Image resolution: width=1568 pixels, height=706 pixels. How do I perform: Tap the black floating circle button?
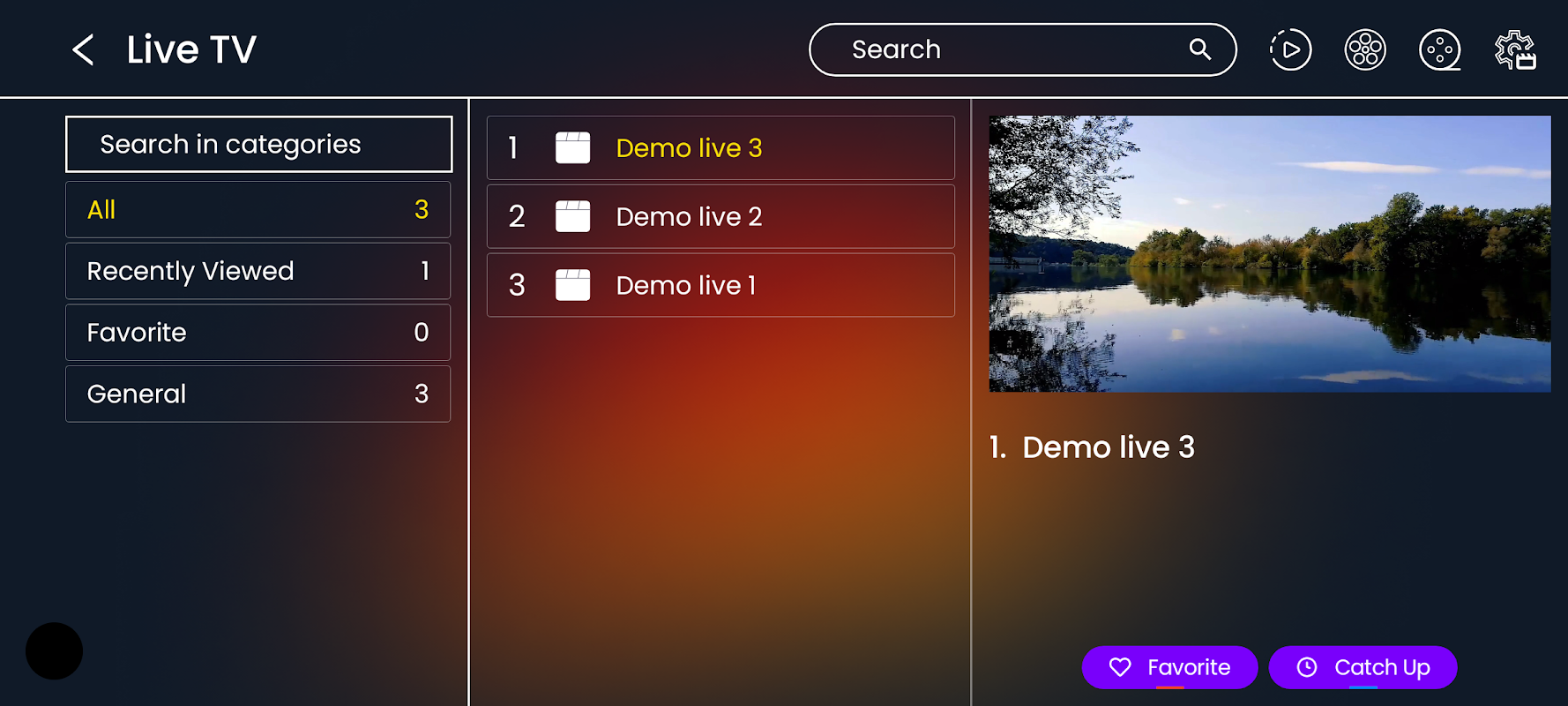coord(54,651)
